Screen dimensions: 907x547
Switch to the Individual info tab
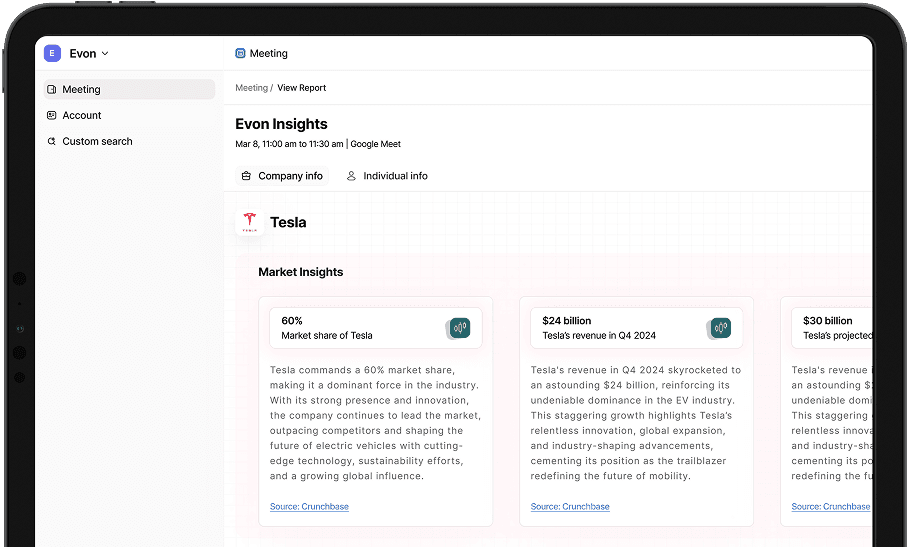click(387, 176)
